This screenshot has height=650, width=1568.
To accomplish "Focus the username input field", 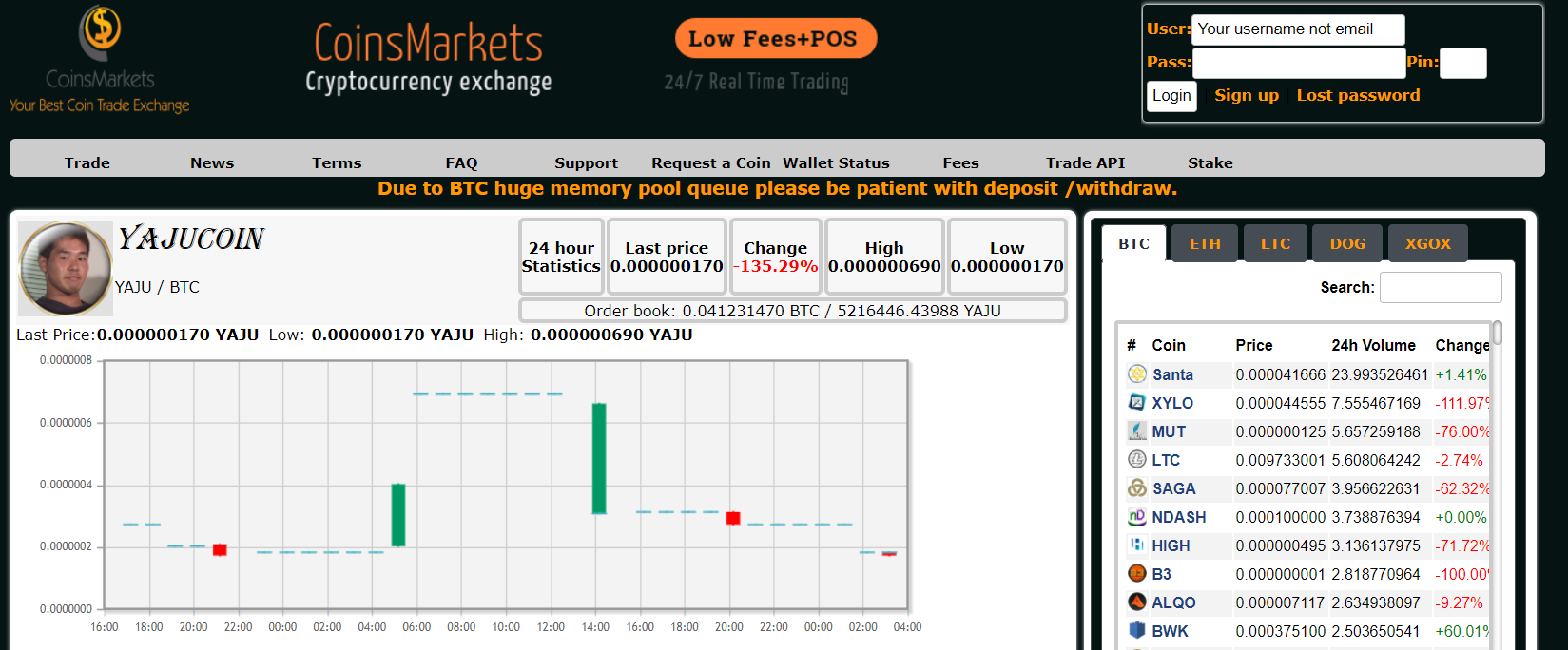I will [1298, 29].
